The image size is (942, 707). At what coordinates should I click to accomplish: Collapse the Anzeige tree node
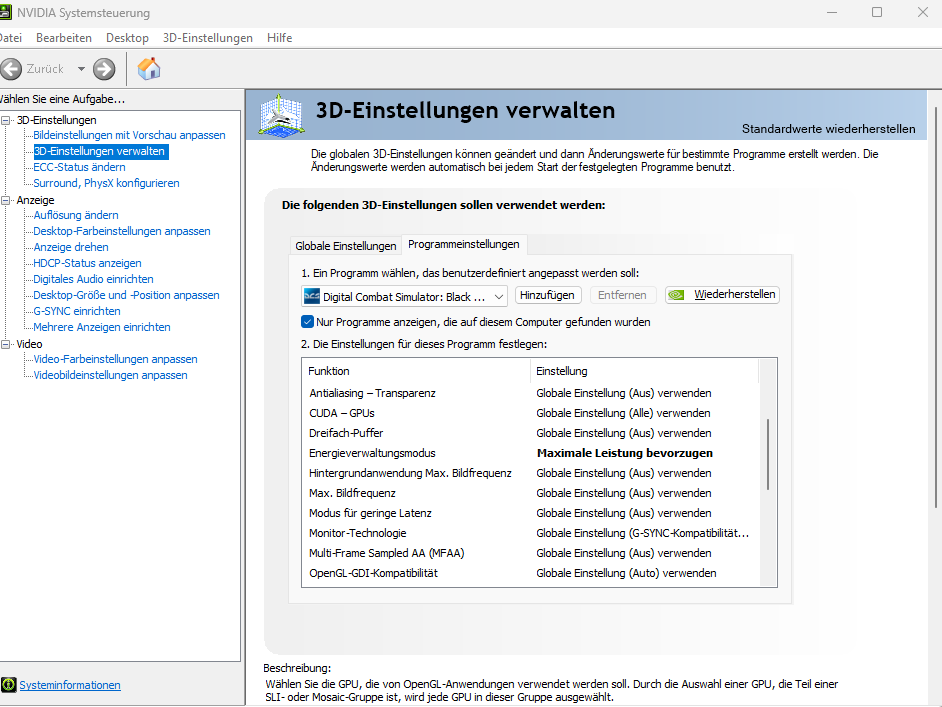(x=6, y=200)
